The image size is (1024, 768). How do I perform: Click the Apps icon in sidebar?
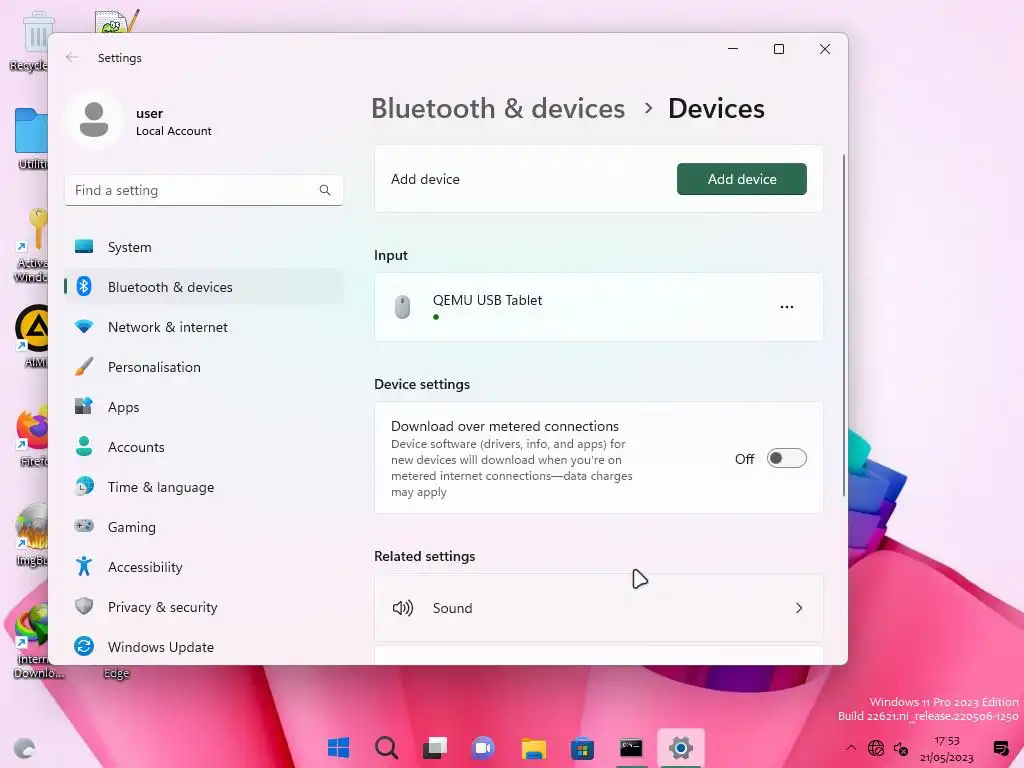tap(84, 406)
